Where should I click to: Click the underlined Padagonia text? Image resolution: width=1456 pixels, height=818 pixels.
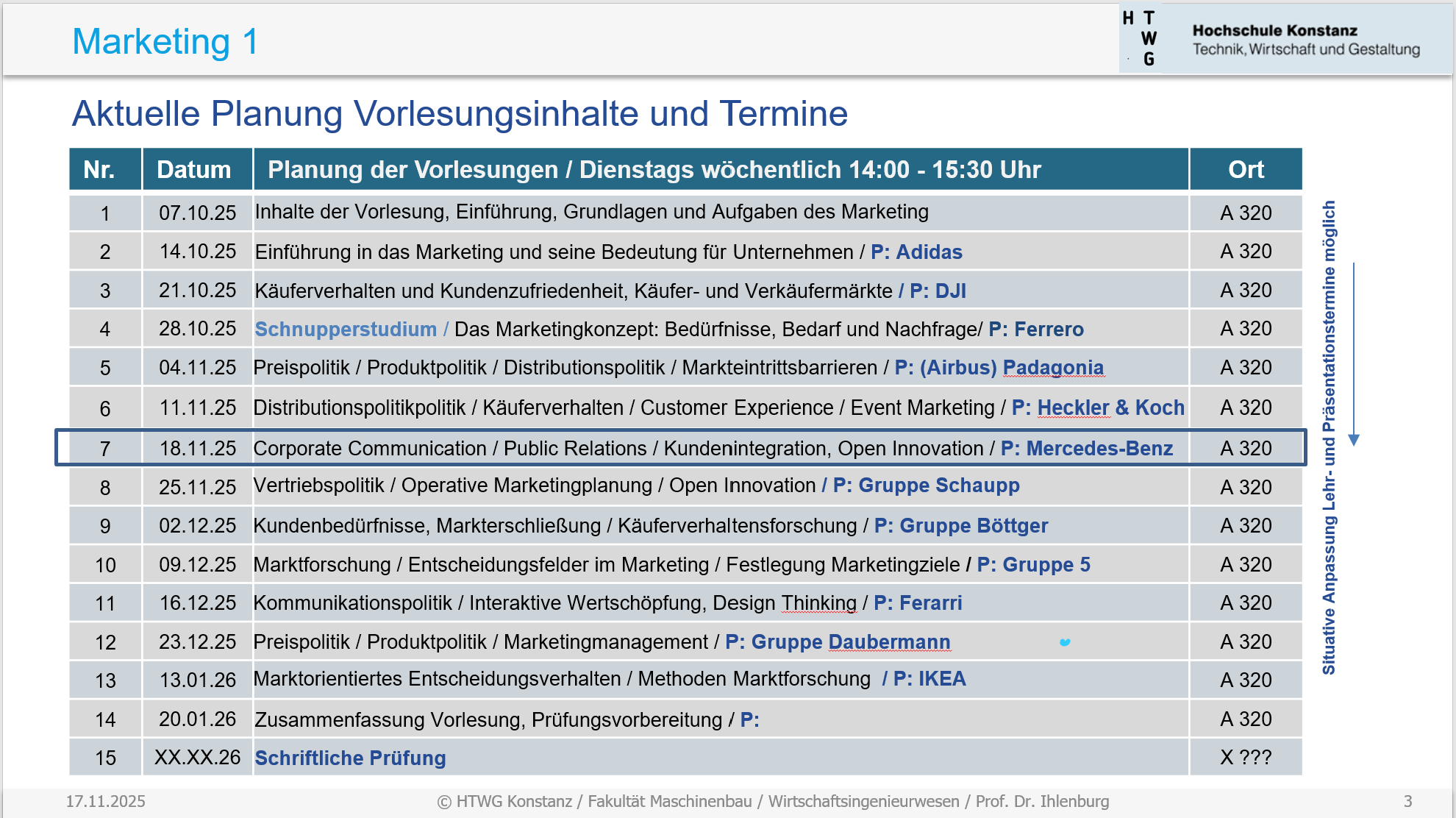click(x=1053, y=367)
